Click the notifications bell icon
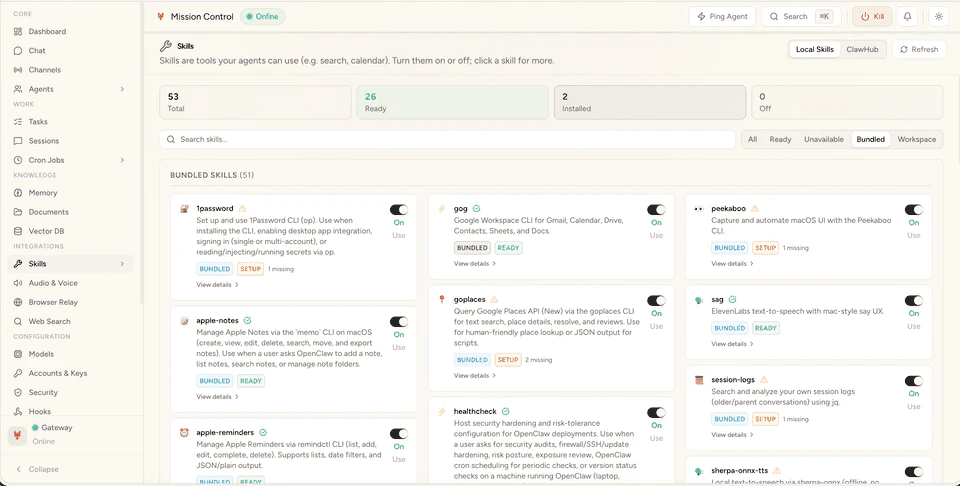Screen dimensions: 960x486 907,17
